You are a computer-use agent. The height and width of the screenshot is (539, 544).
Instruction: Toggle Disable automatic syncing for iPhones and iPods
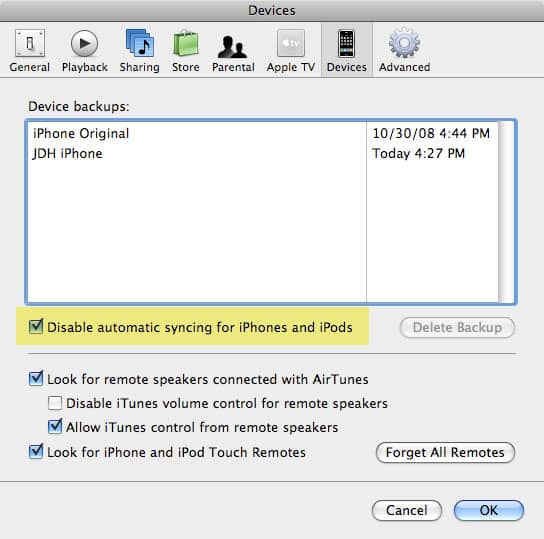point(36,326)
